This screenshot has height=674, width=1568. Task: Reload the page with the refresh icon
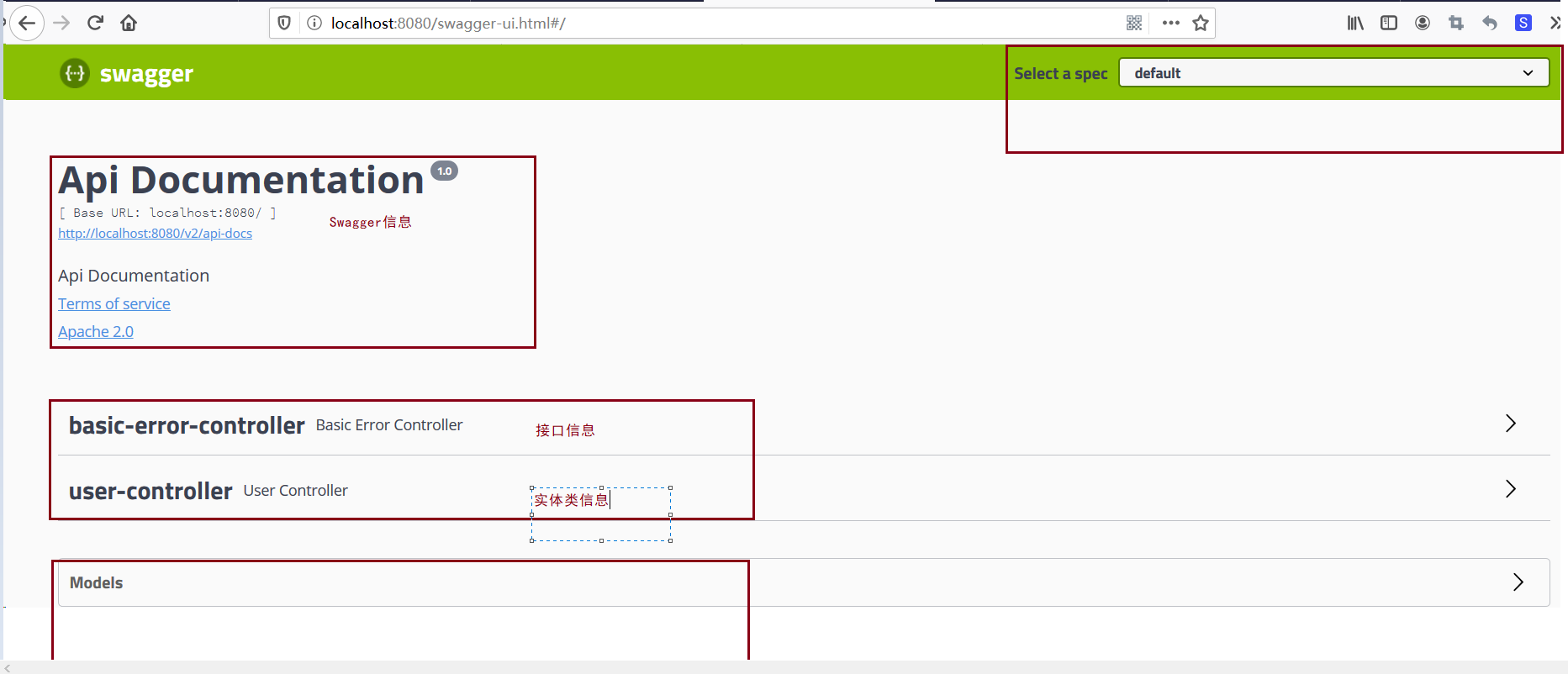pyautogui.click(x=95, y=23)
